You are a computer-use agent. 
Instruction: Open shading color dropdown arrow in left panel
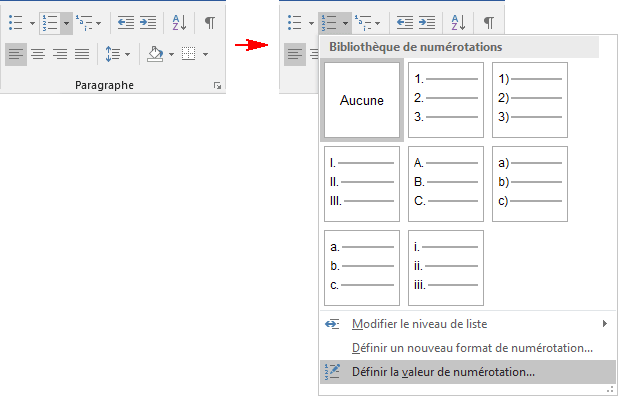point(171,54)
